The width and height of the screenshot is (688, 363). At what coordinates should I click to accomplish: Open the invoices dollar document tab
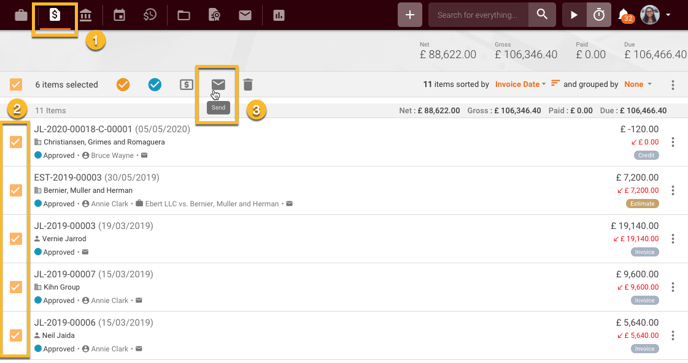[55, 15]
